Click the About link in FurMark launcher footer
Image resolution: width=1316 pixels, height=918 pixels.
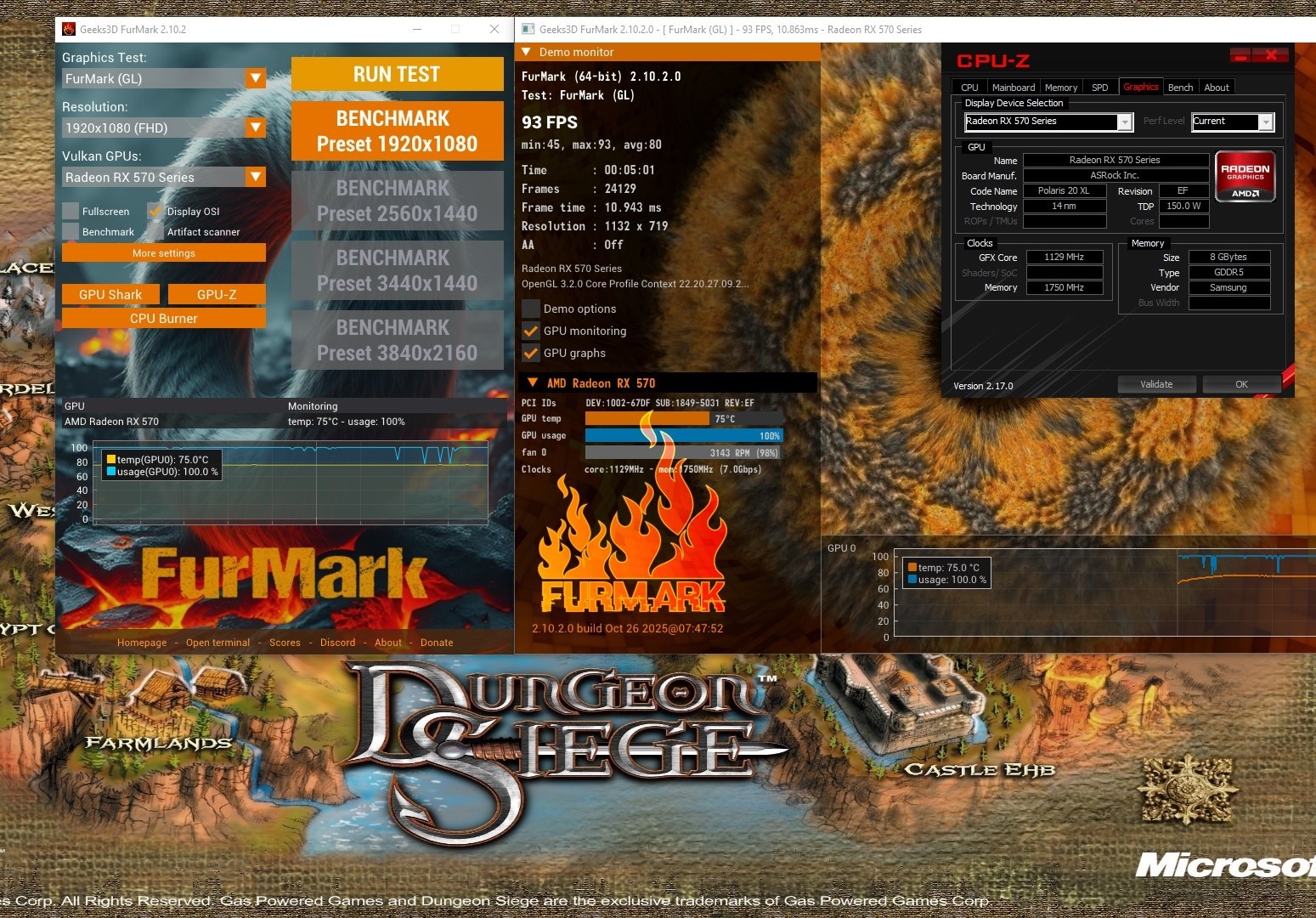[x=388, y=643]
